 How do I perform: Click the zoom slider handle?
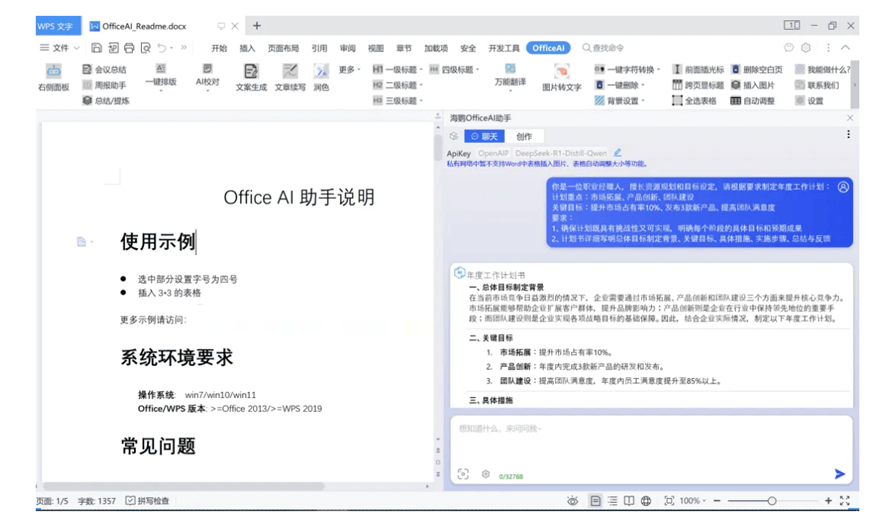point(771,501)
